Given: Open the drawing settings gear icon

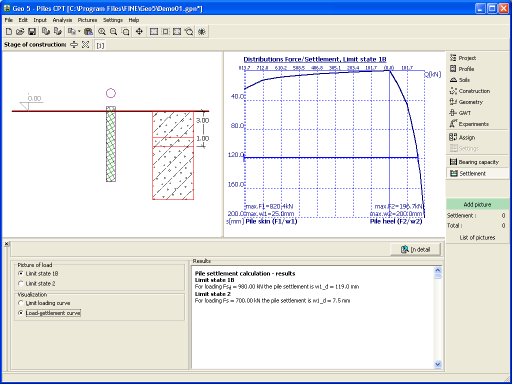Looking at the screenshot, I should pos(201,32).
